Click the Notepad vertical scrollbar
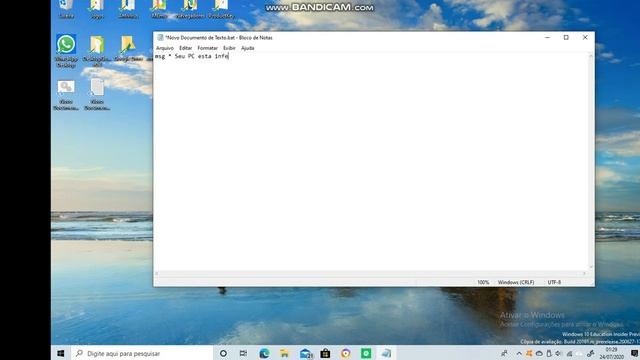Screen dimensions: 640x360 pos(591,162)
